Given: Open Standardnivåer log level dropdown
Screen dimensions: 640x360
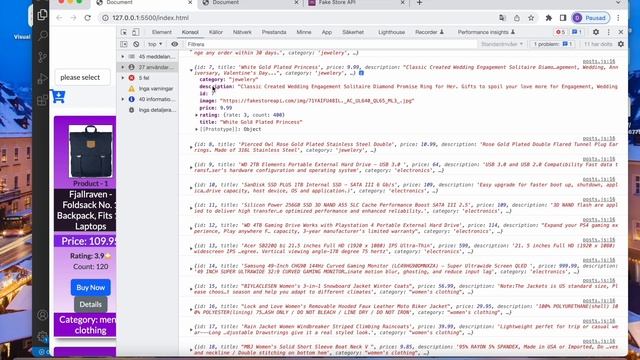Looking at the screenshot, I should (502, 44).
